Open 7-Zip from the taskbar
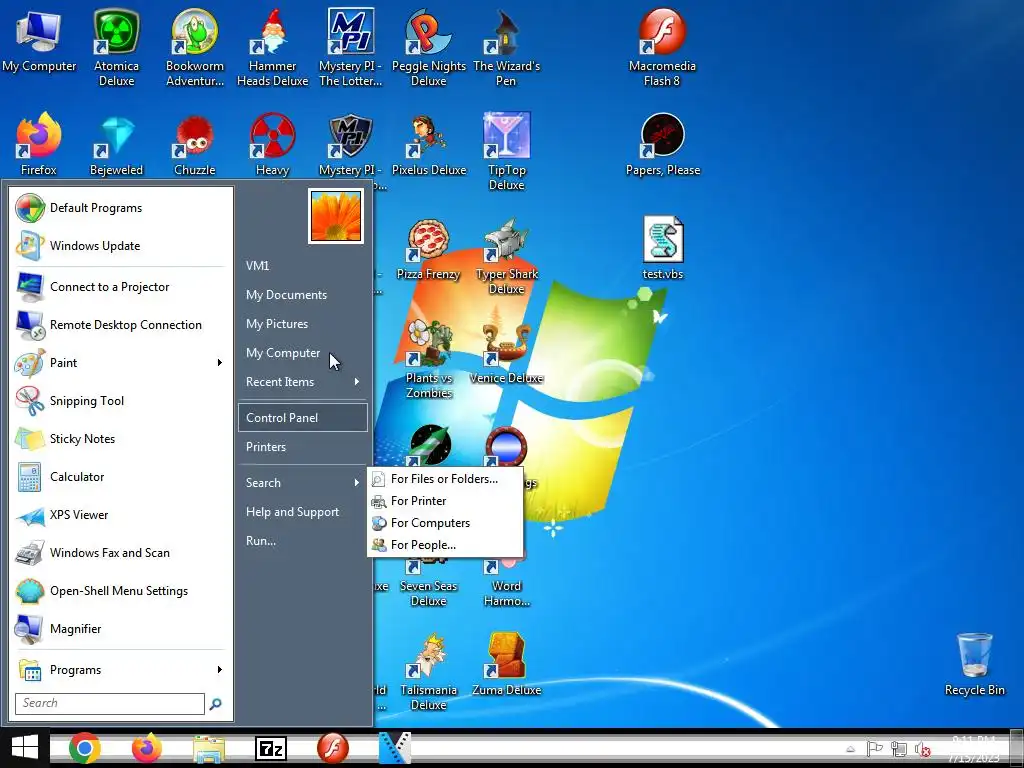1024x768 pixels. click(271, 748)
